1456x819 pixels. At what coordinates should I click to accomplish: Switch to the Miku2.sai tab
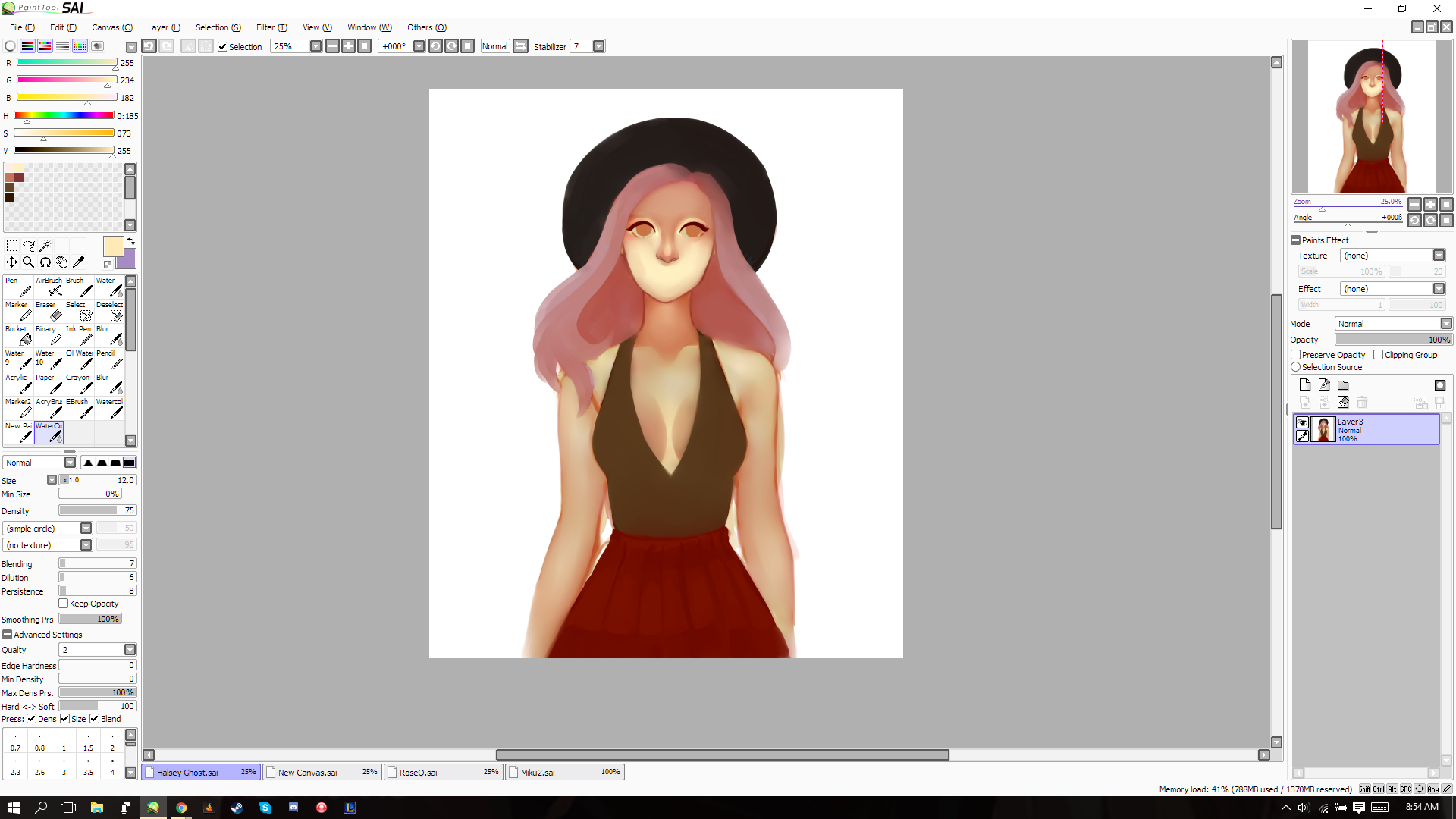point(565,773)
